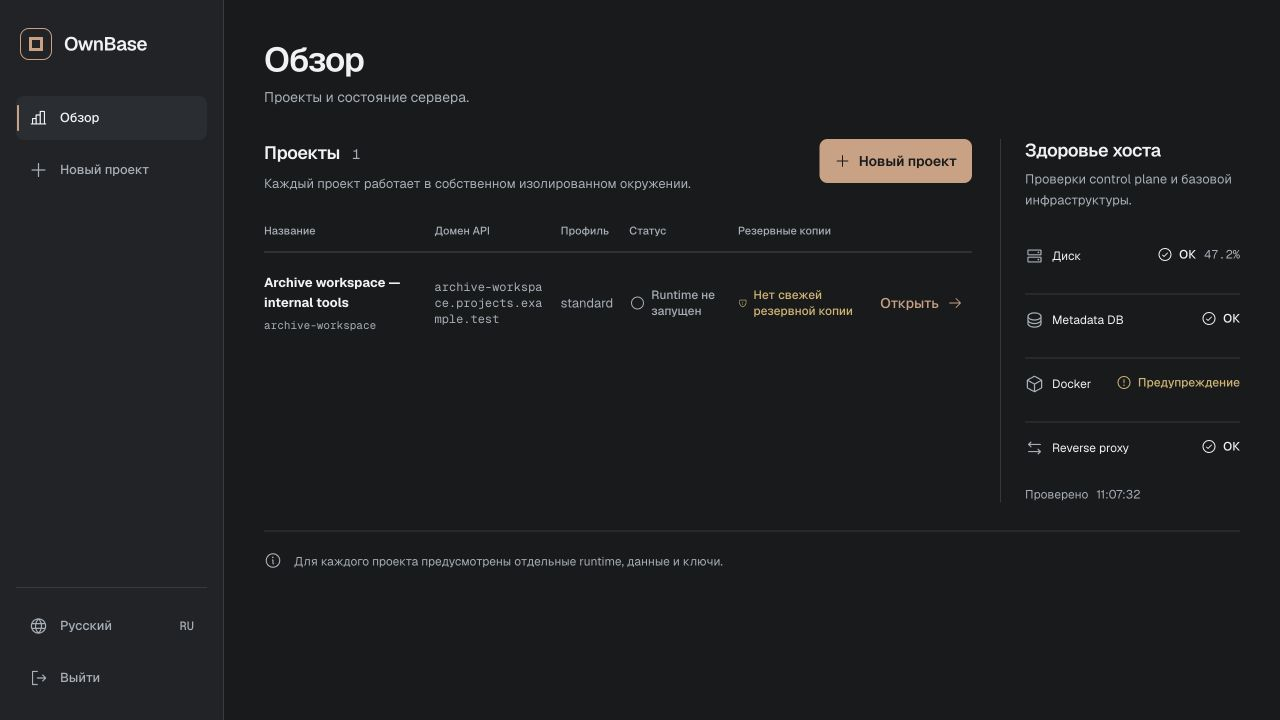The height and width of the screenshot is (720, 1280).
Task: Click the circle status icon beside Runtime не запущен
Action: click(x=637, y=303)
